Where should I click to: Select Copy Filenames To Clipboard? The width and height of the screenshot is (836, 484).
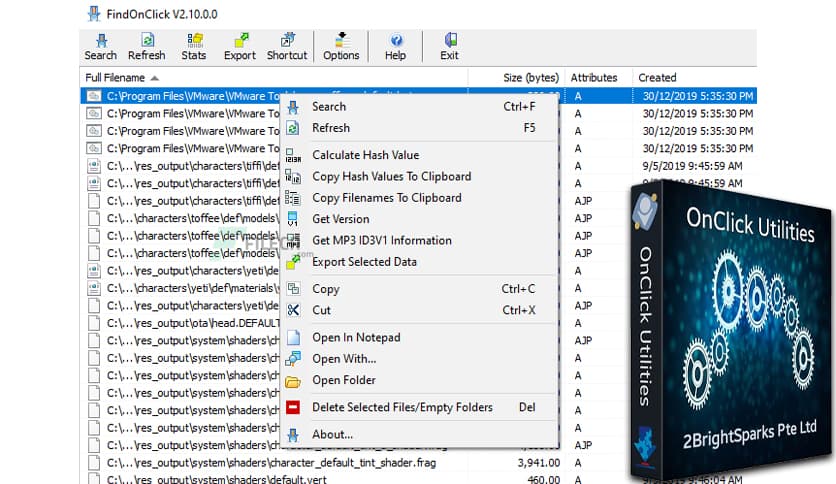click(x=419, y=198)
